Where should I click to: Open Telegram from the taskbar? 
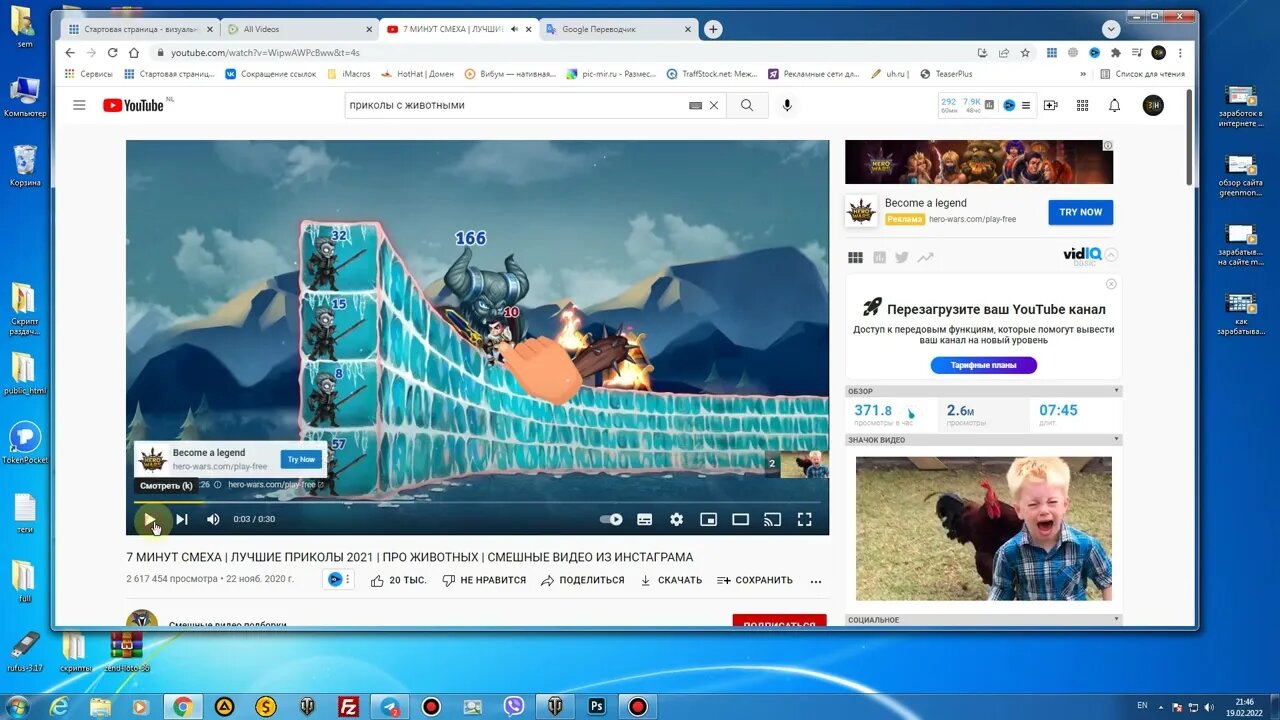tap(390, 707)
